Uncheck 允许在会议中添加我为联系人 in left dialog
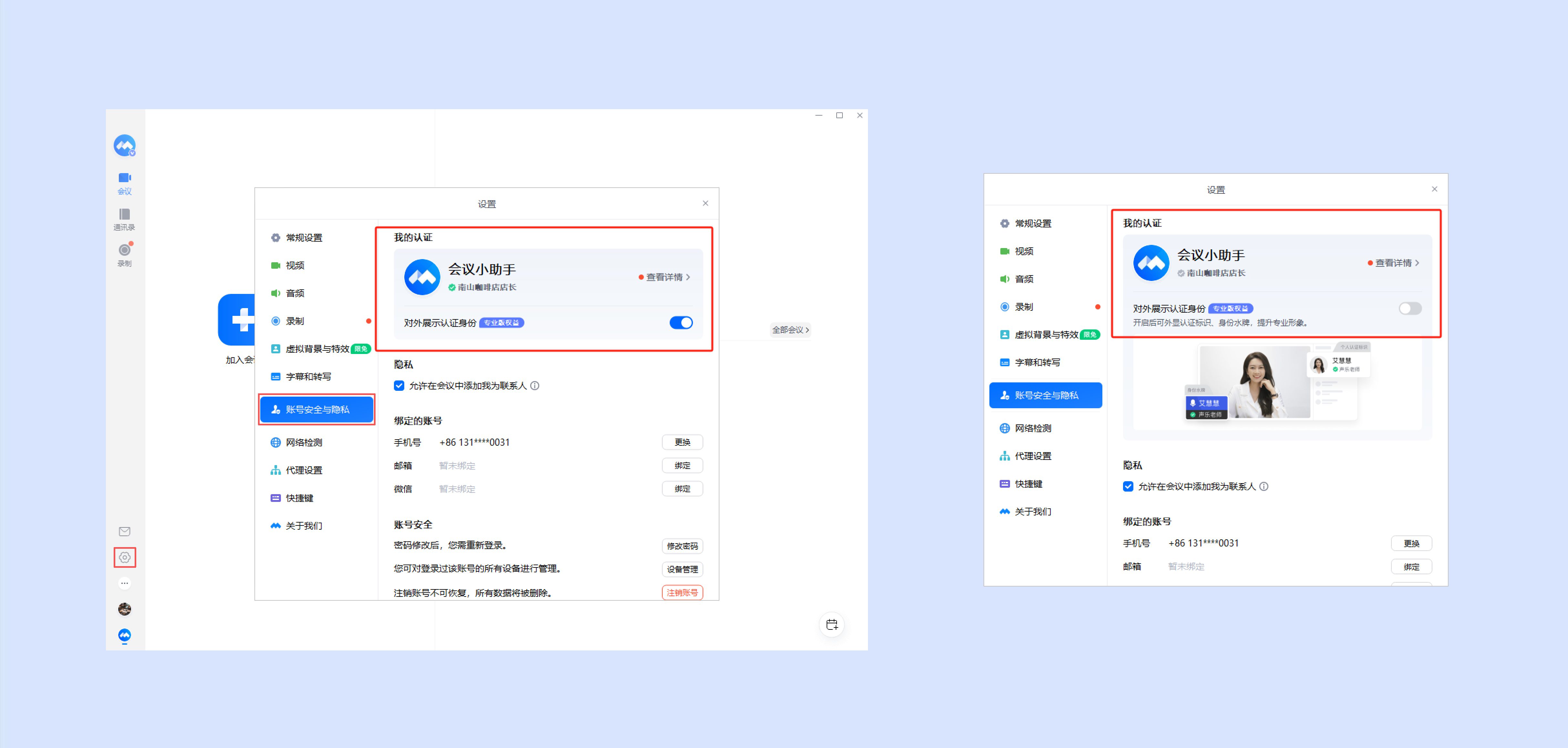 (x=399, y=385)
